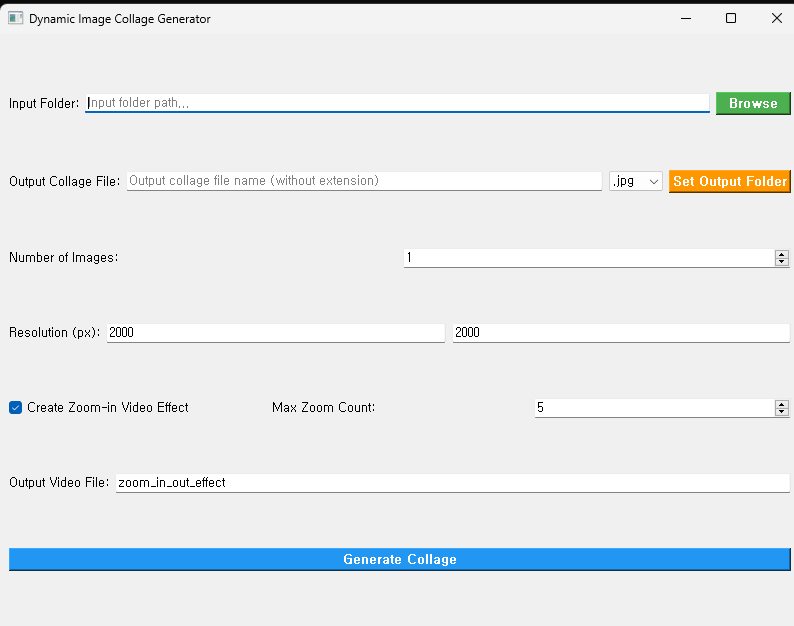
Task: Focus the Input Folder path field
Action: click(x=397, y=103)
